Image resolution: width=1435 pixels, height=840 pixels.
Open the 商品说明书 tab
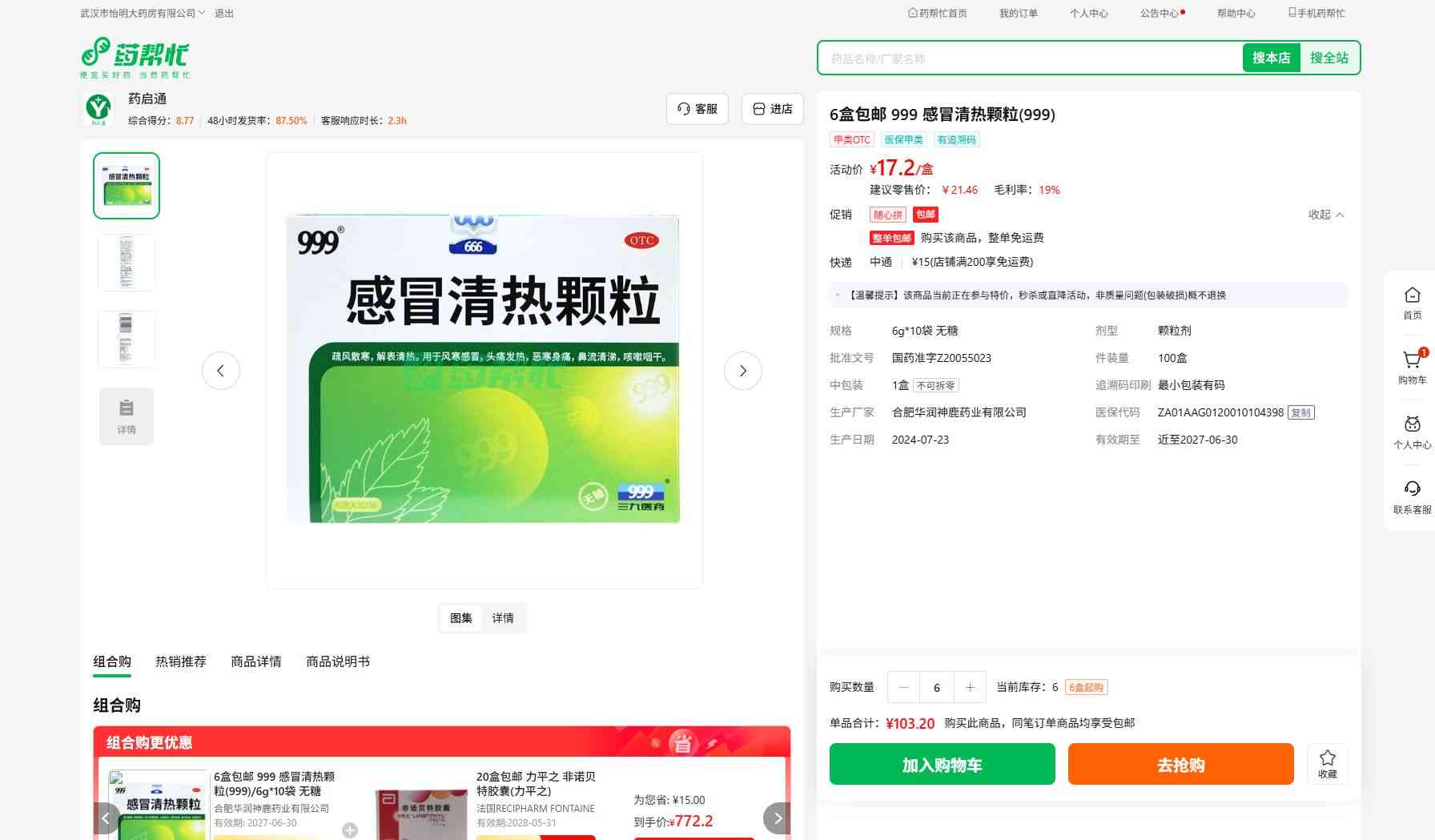pyautogui.click(x=337, y=661)
